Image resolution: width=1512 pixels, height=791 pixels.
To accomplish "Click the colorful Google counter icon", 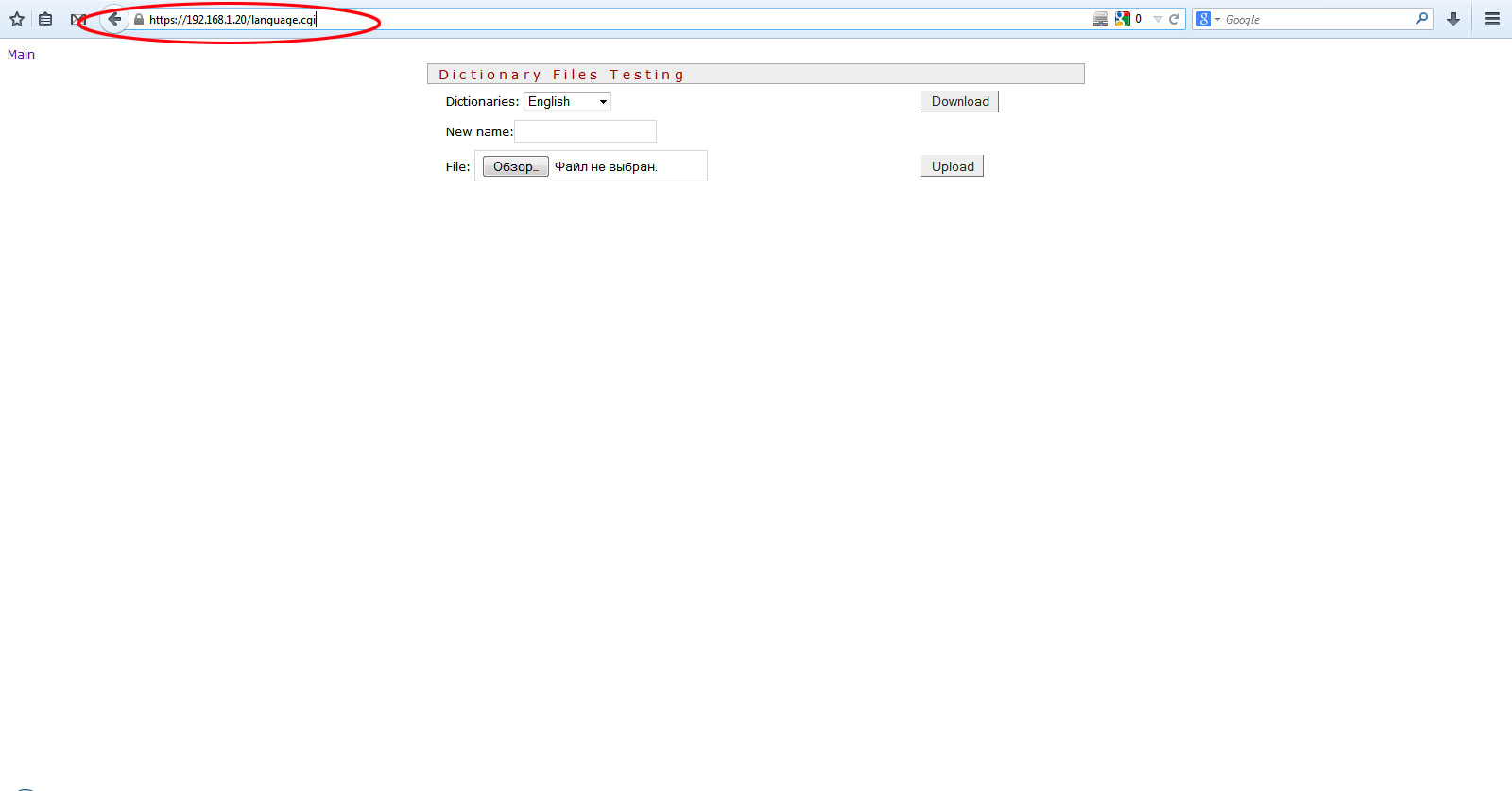I will 1123,19.
